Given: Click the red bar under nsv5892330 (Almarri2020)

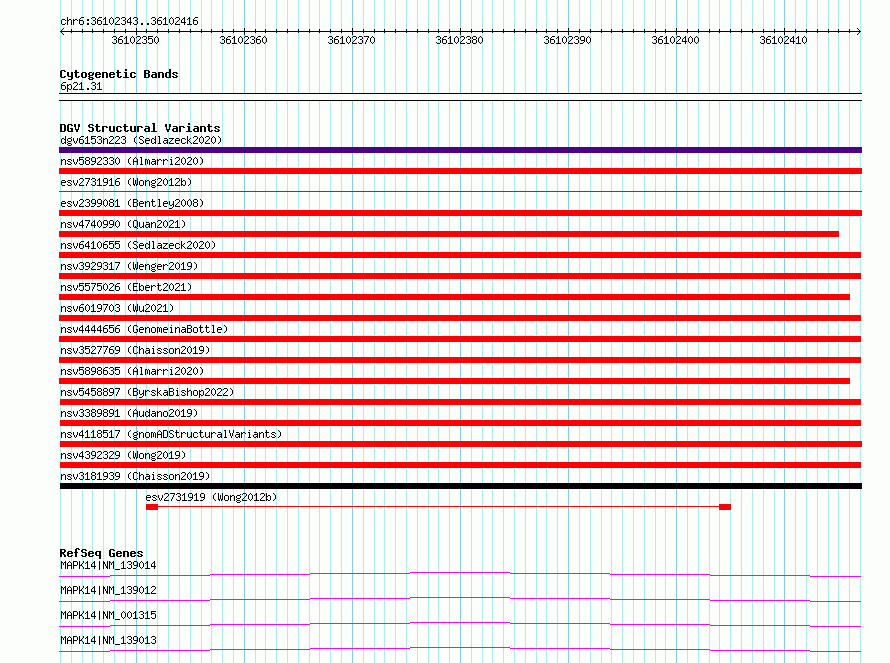Looking at the screenshot, I should [460, 171].
